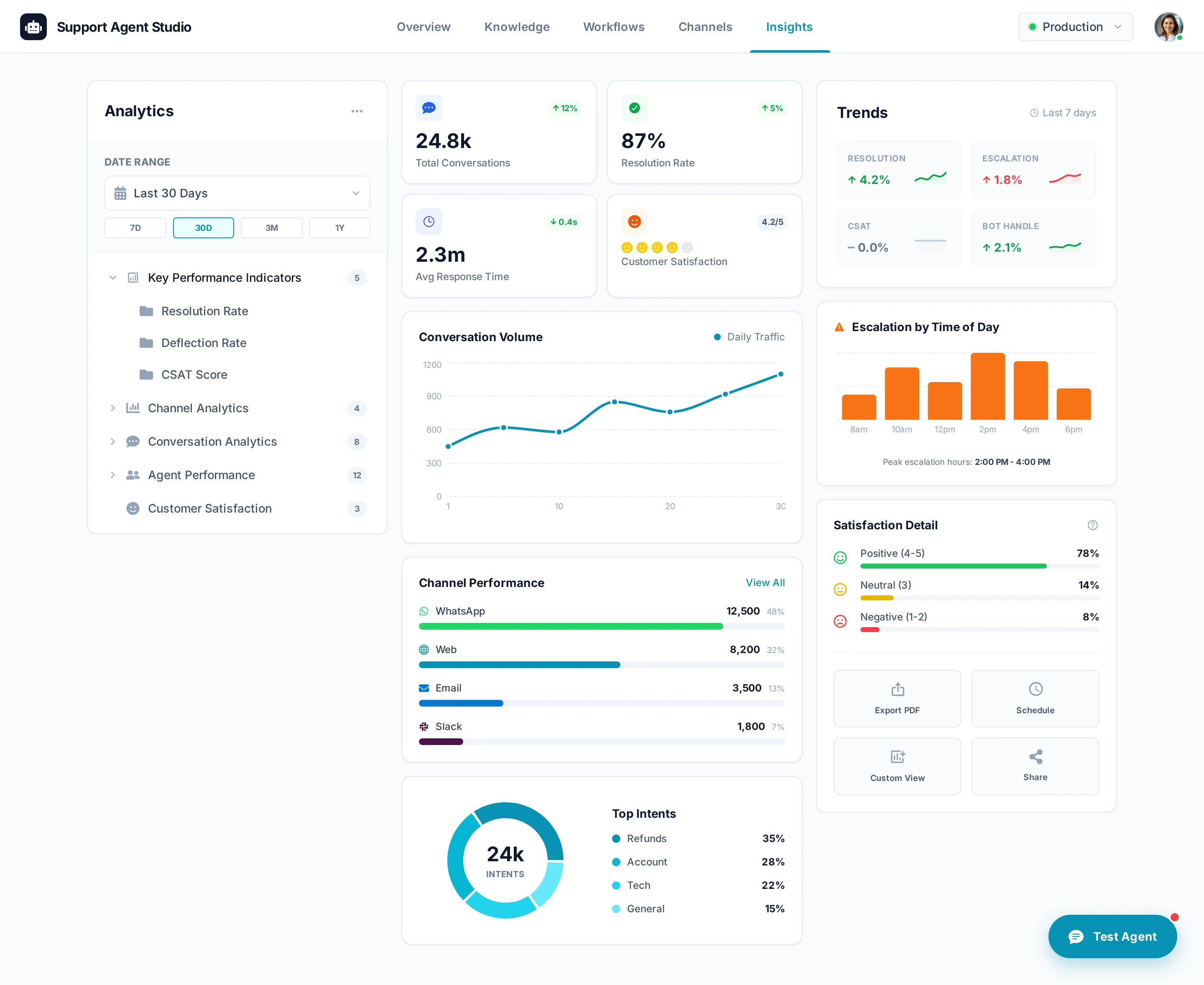Image resolution: width=1204 pixels, height=985 pixels.
Task: Expand the Channel Analytics tree section
Action: coord(112,408)
